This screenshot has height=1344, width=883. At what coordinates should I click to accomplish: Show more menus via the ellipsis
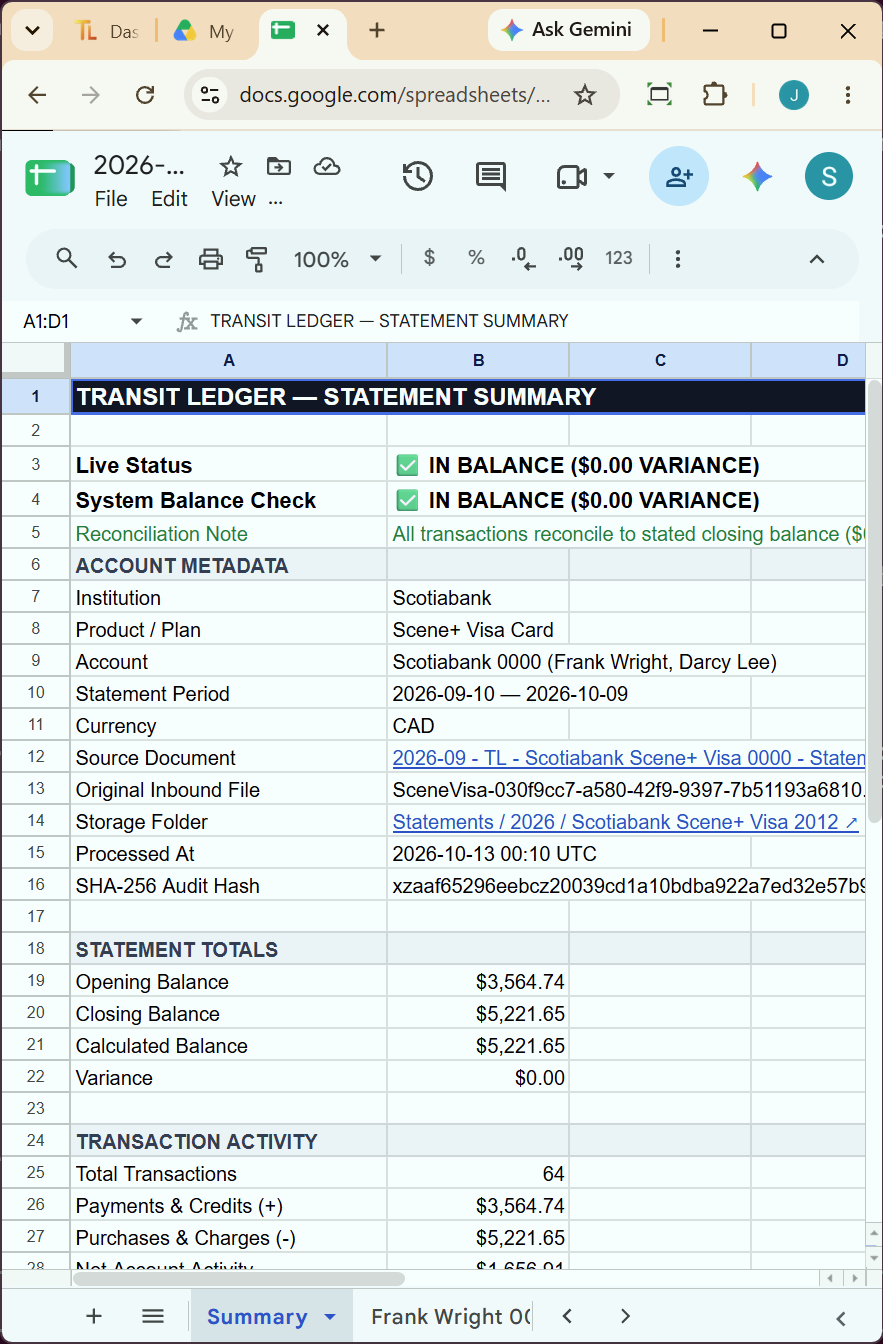click(276, 199)
